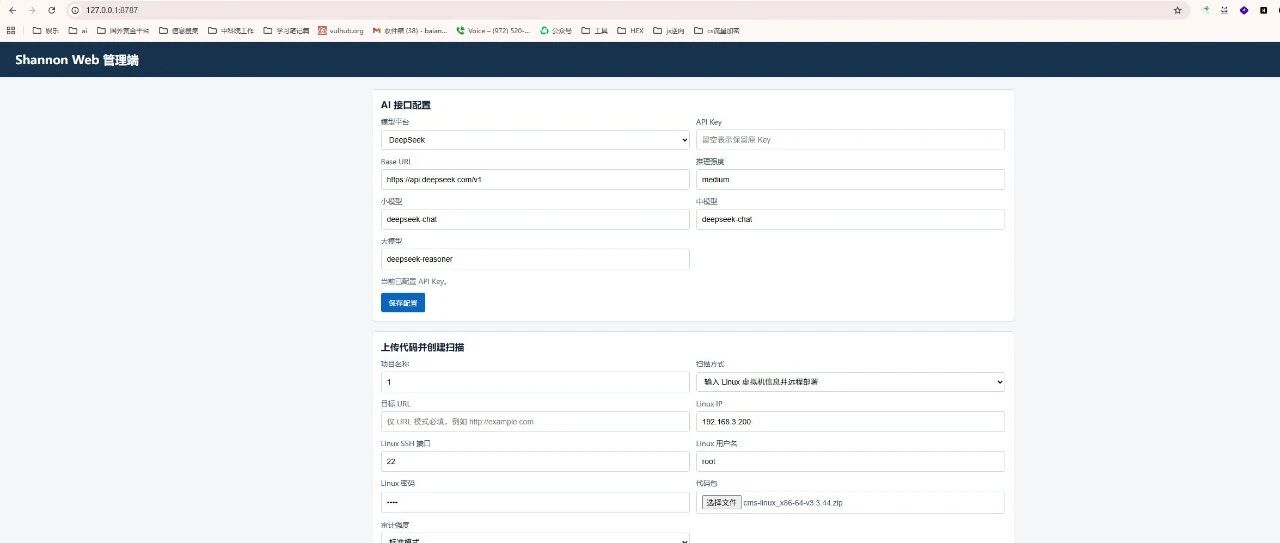Go back with the browser back arrow
The width and height of the screenshot is (1280, 543).
coord(12,10)
